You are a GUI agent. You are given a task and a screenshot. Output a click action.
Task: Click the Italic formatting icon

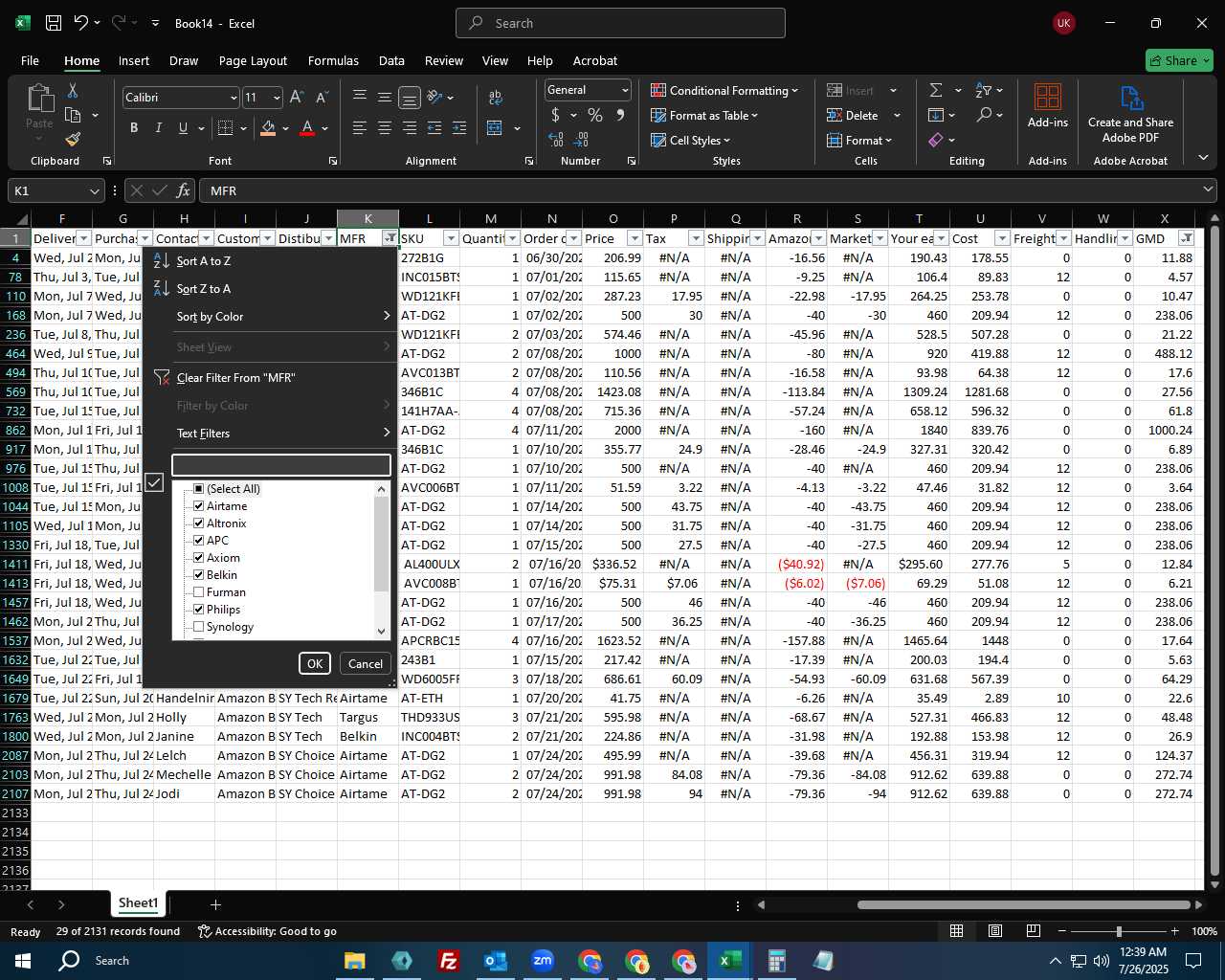point(159,128)
